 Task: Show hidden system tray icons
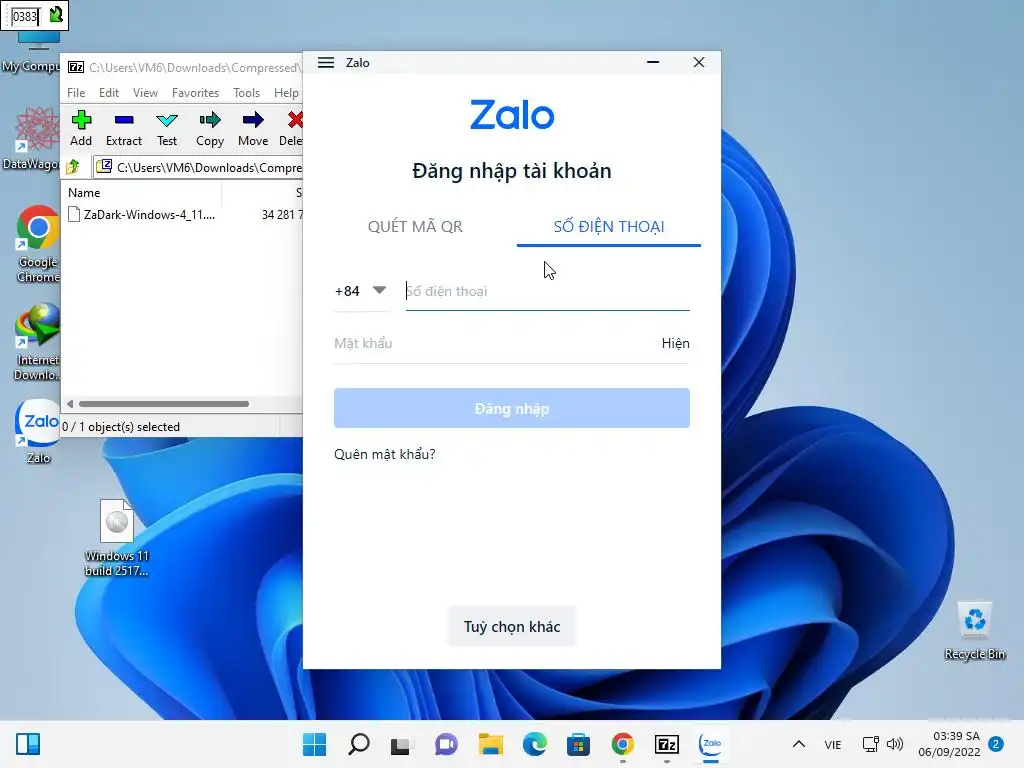point(799,744)
